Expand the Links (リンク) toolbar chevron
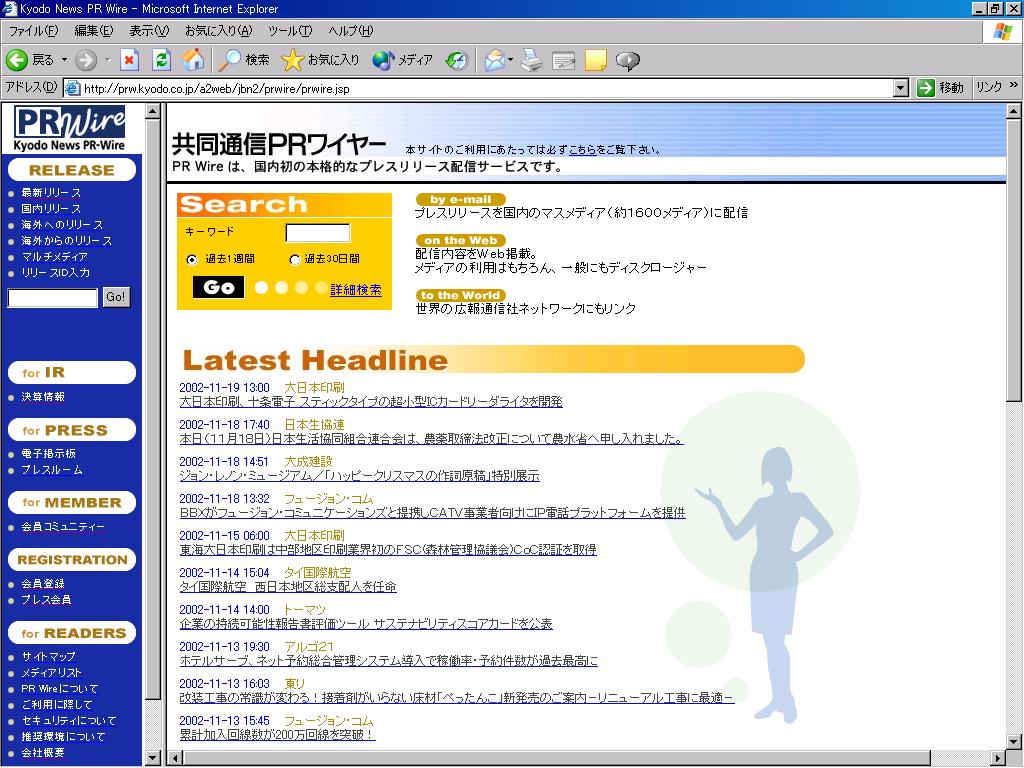 tap(1014, 86)
